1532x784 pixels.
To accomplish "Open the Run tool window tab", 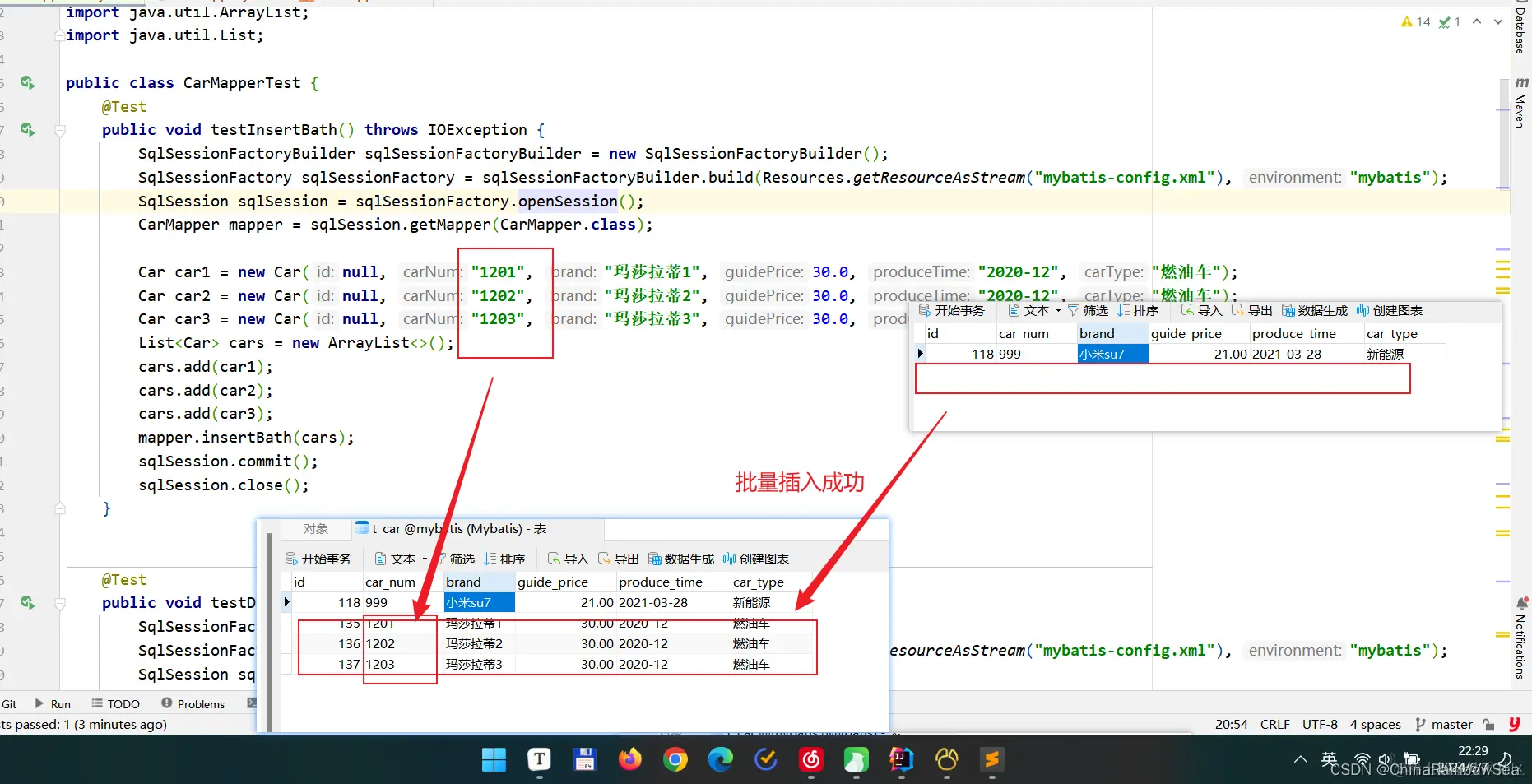I will click(53, 704).
